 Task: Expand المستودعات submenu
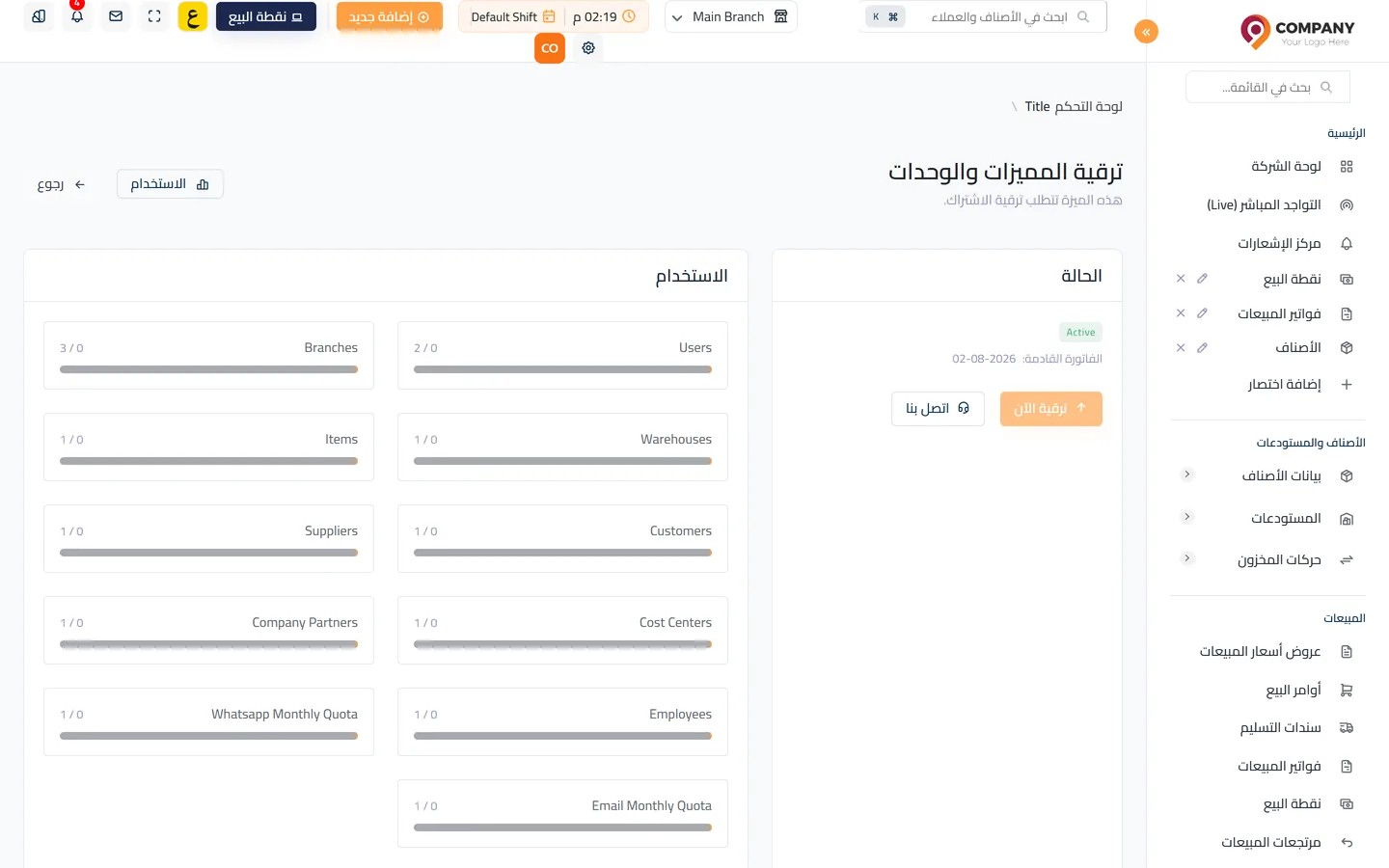1187,517
